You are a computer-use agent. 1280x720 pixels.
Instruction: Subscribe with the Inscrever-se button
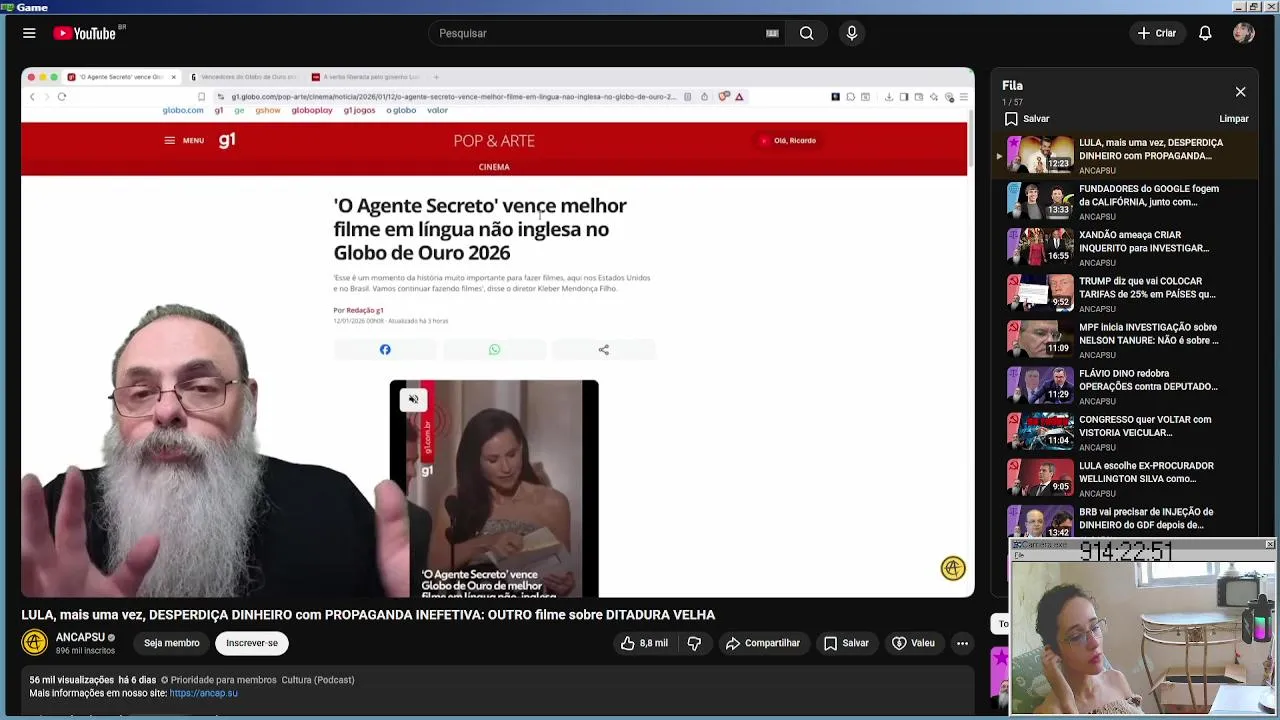[252, 643]
